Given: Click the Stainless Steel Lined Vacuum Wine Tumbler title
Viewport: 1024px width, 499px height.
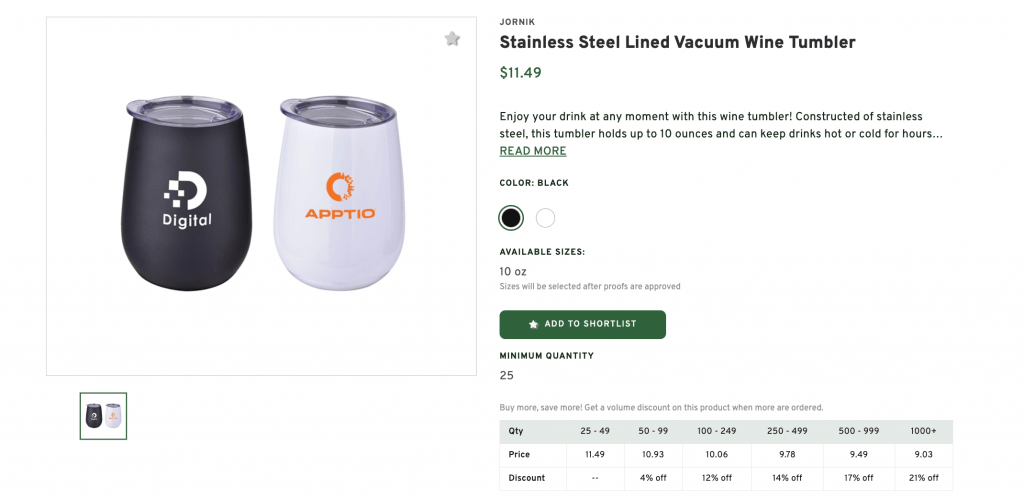Looking at the screenshot, I should click(677, 42).
